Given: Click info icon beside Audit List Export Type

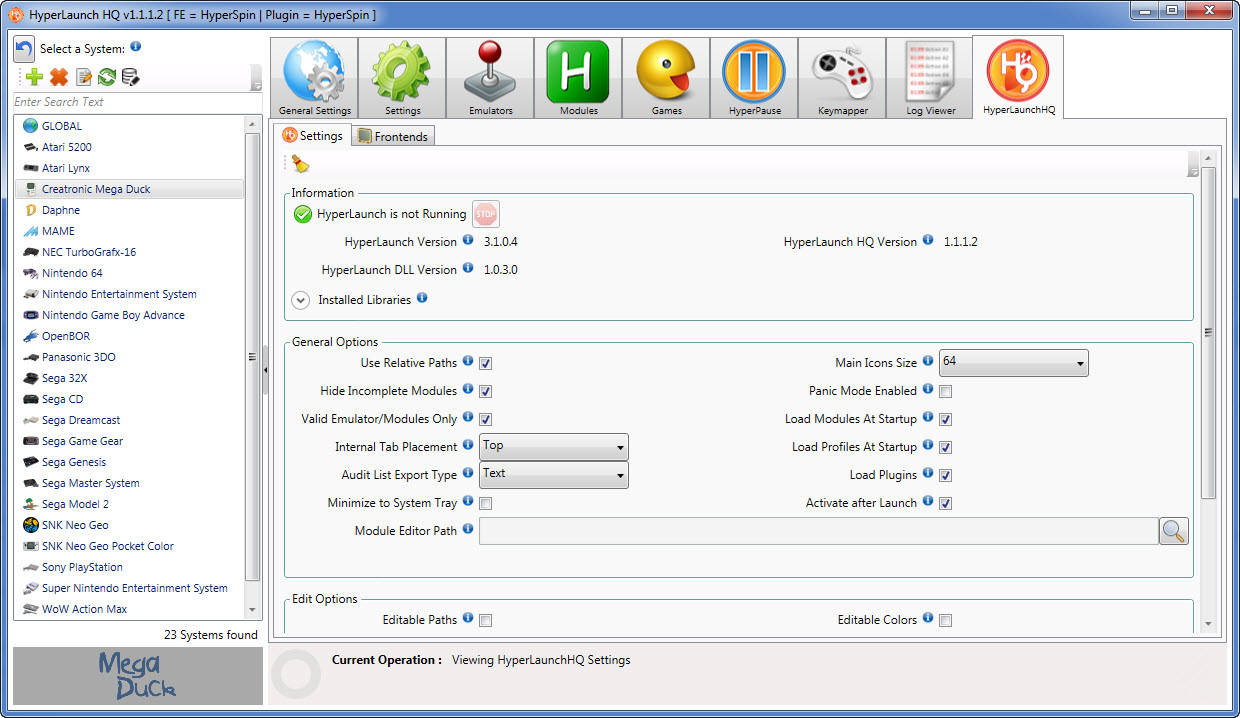Looking at the screenshot, I should (x=468, y=473).
